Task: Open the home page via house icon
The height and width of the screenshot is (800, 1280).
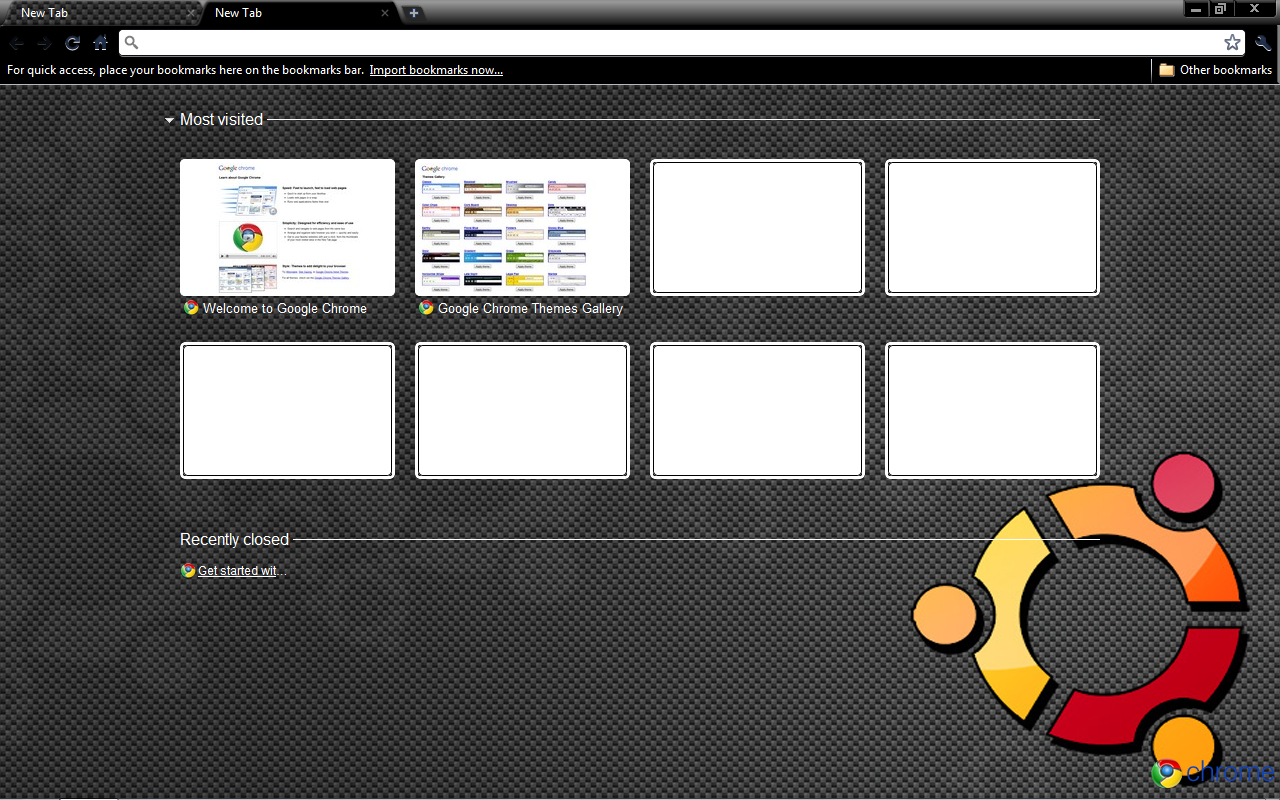Action: (x=100, y=43)
